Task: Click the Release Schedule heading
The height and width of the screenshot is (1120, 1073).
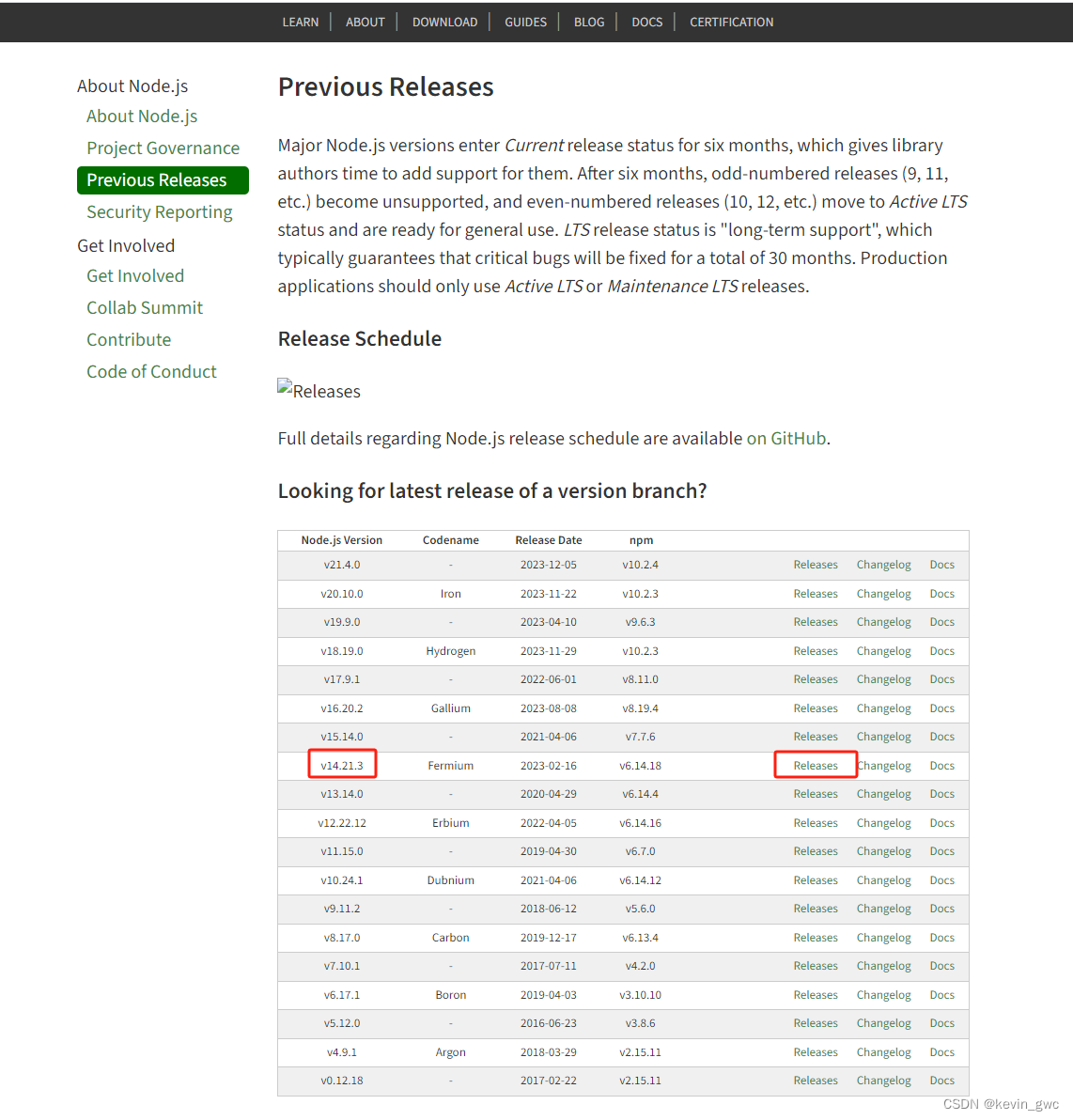Action: pos(359,338)
